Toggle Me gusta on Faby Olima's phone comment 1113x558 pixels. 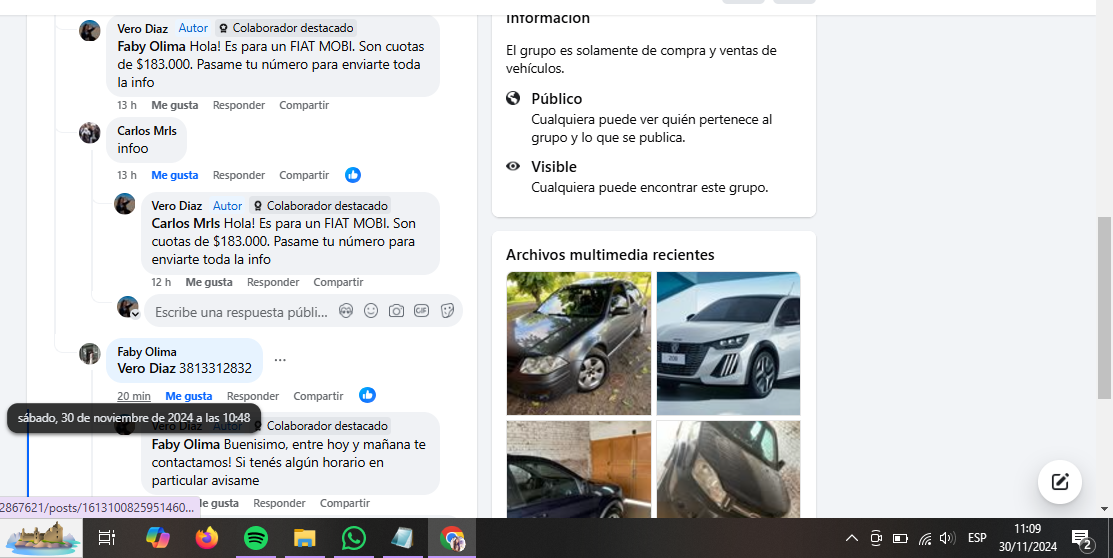tap(189, 396)
